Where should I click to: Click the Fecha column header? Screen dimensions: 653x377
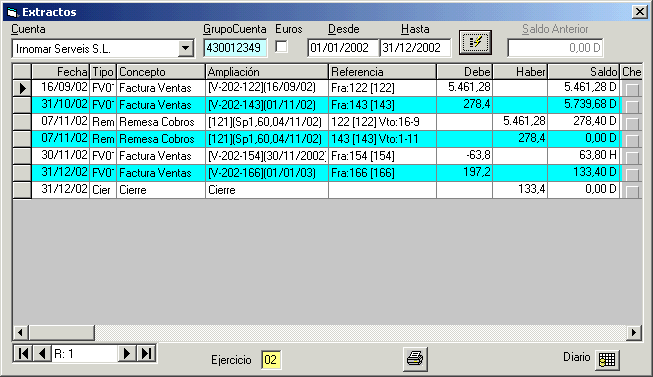[x=60, y=72]
